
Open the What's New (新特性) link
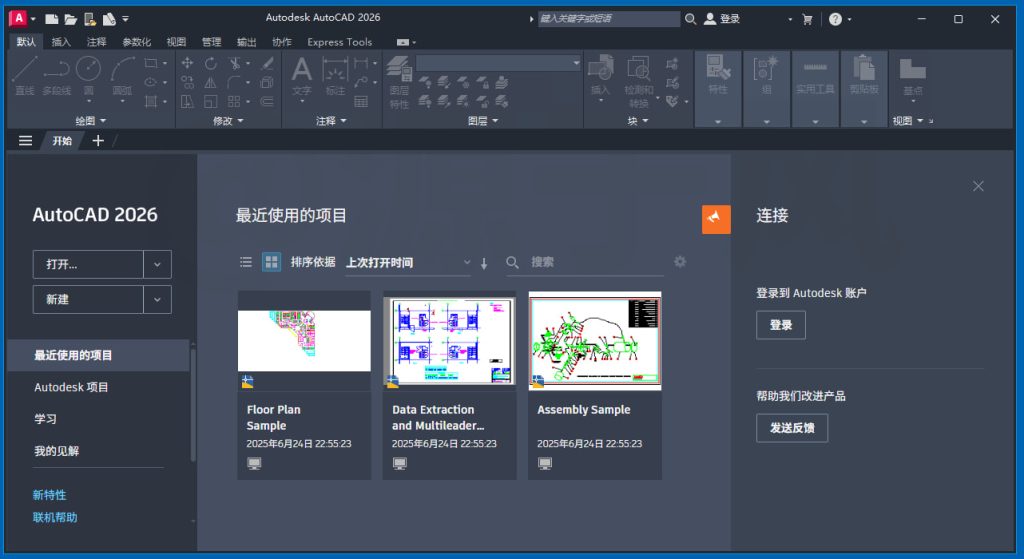tap(50, 495)
